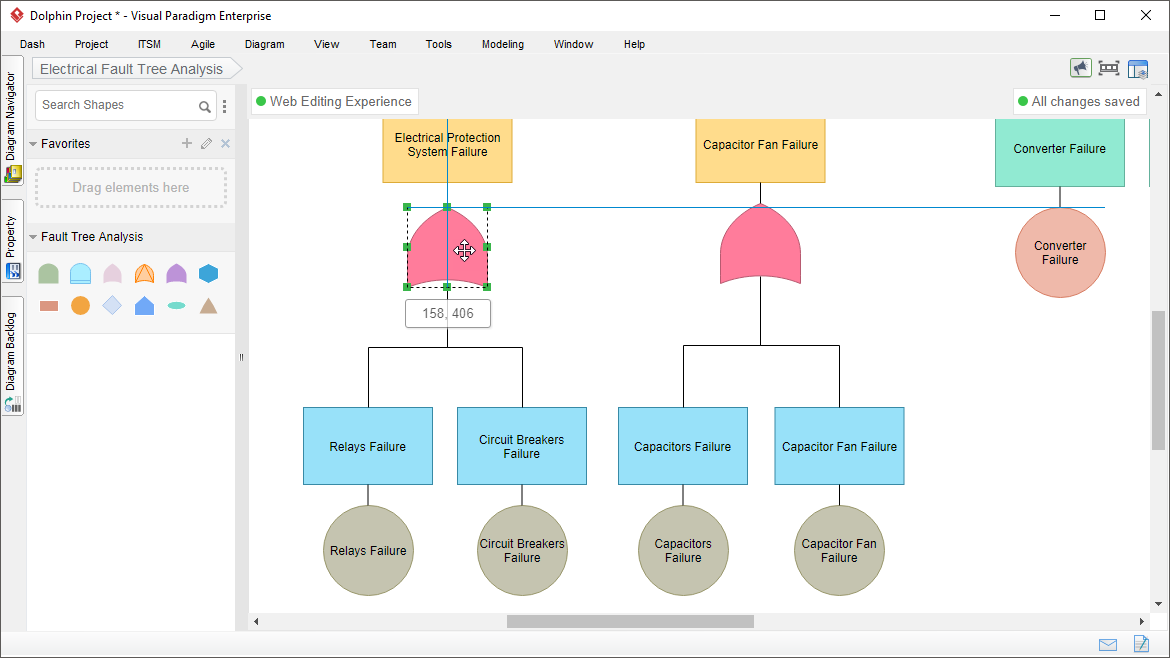This screenshot has height=658, width=1170.
Task: Select the blue hexagon shape in palette
Action: [x=208, y=274]
